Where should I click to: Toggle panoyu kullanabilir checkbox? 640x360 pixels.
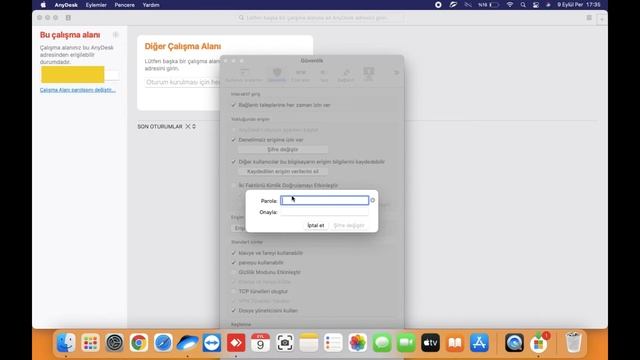[234, 262]
